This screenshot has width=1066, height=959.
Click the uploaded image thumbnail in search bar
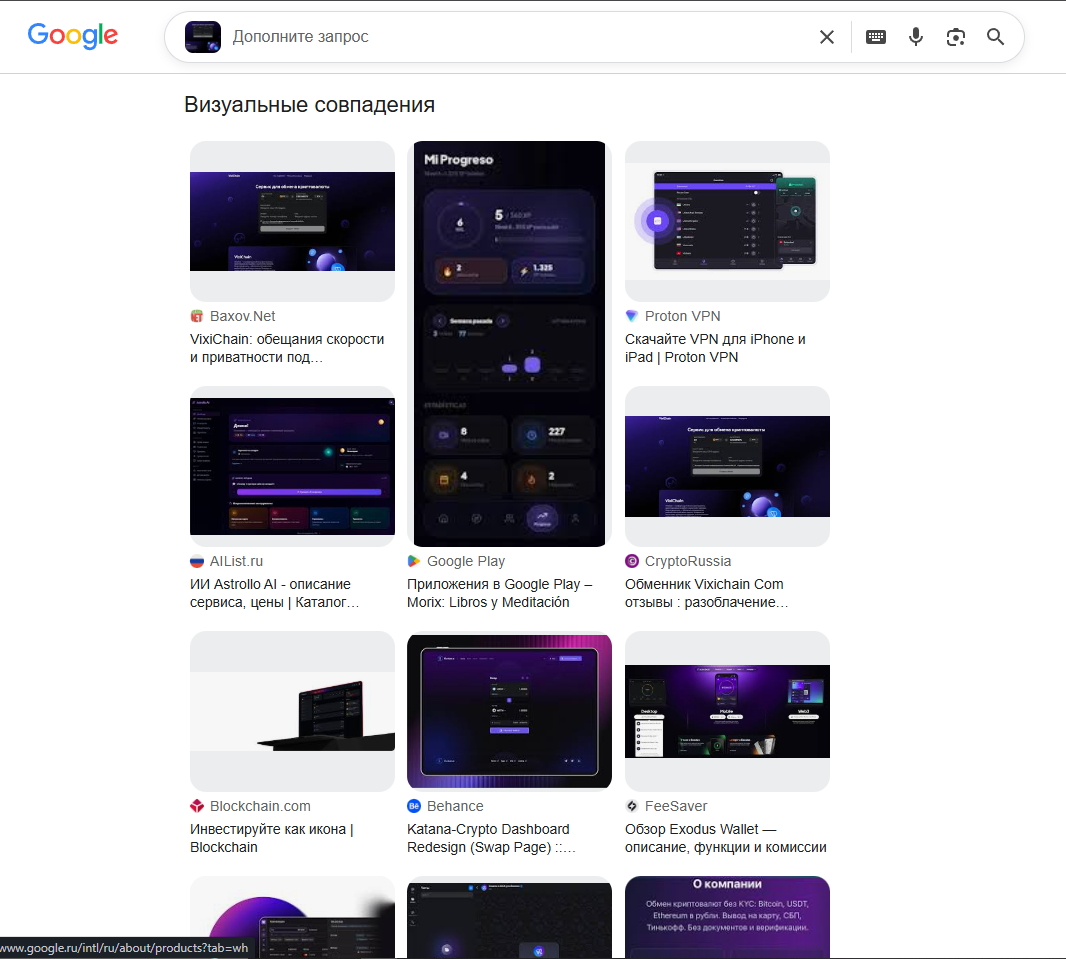pyautogui.click(x=203, y=37)
